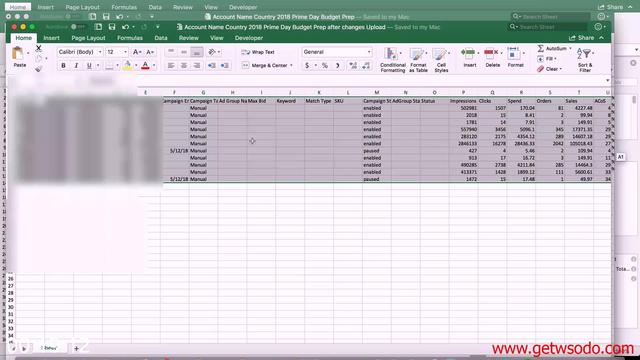Align text to bottom
Screen dimensions: 640x360
(197, 52)
